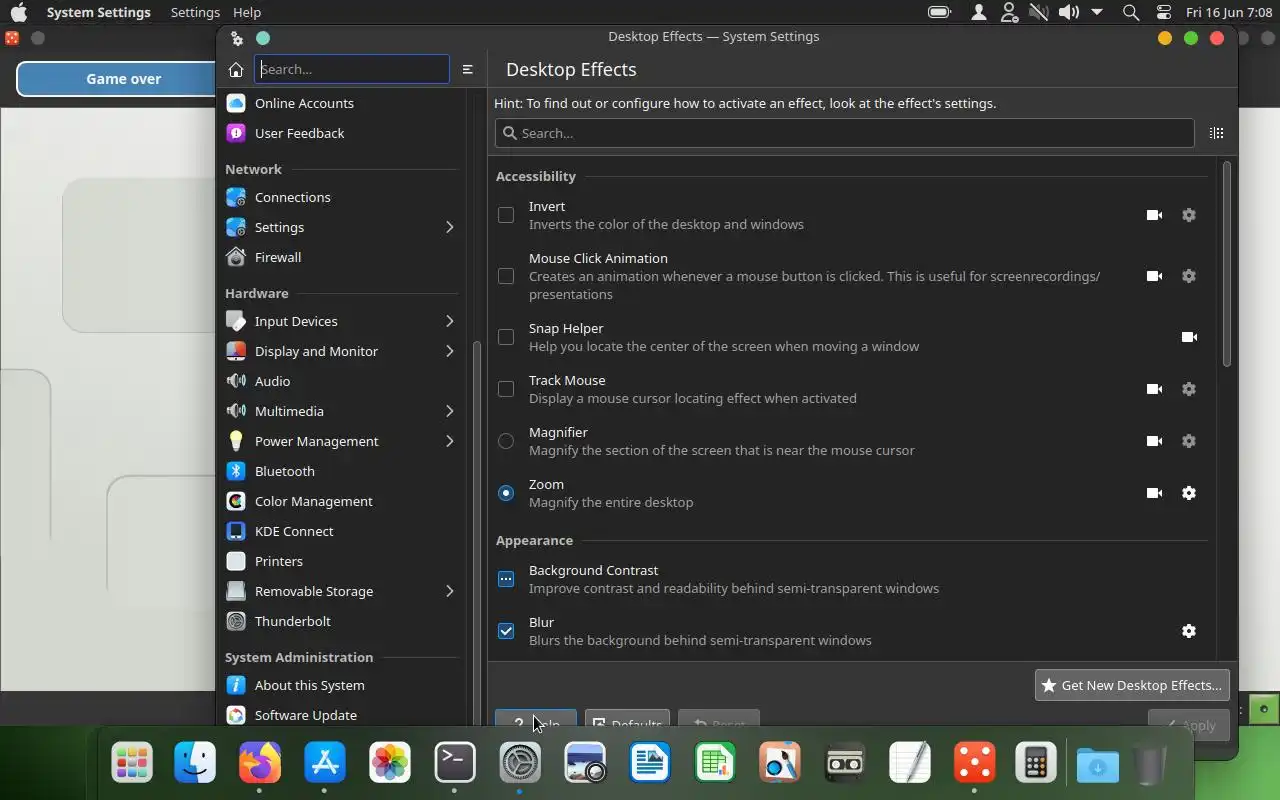Open Downloads folder in dock
Screen dimensions: 1280x800
point(1097,766)
